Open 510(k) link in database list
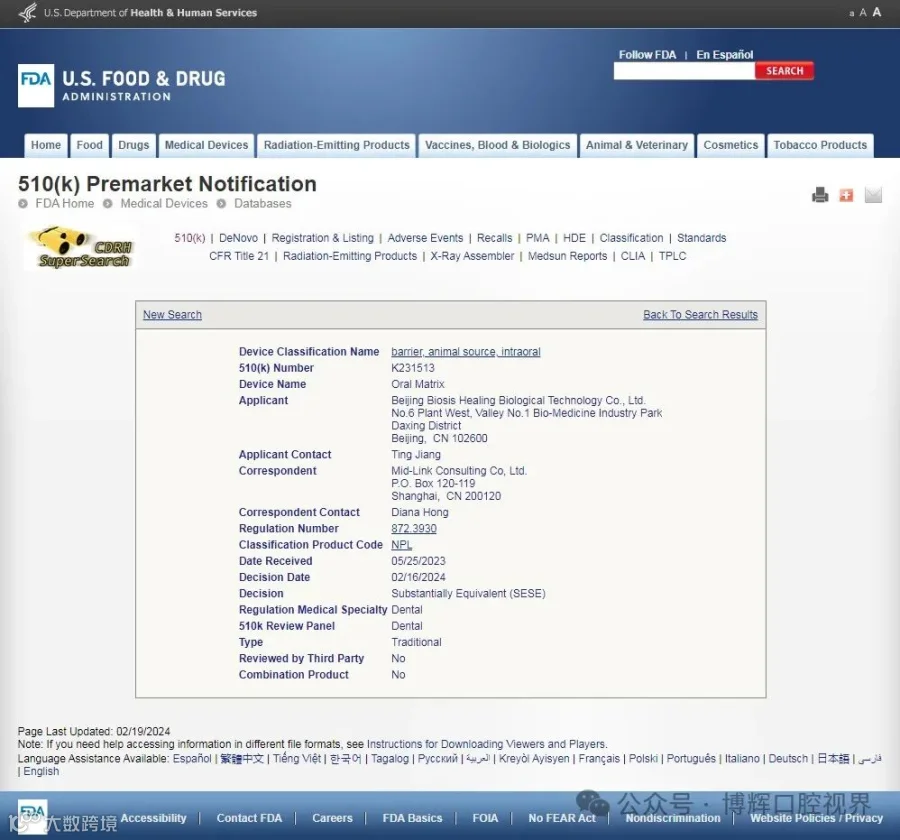Screen dimensions: 900x840 tap(189, 238)
